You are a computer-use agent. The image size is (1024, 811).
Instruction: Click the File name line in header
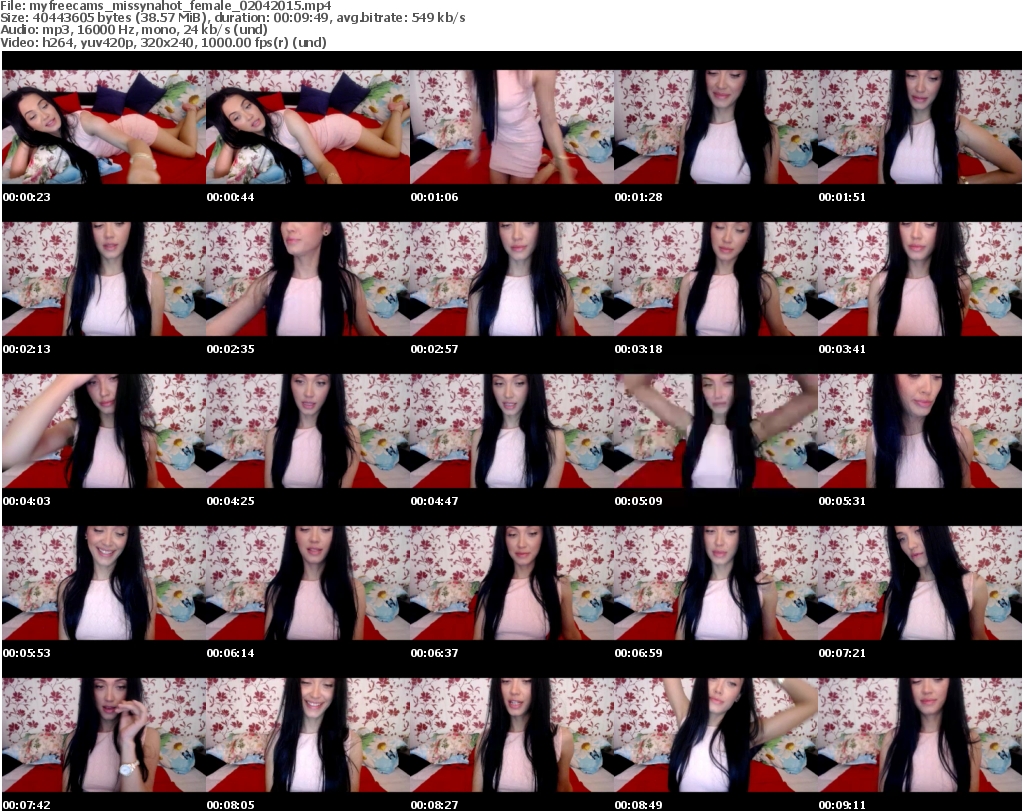(x=166, y=6)
